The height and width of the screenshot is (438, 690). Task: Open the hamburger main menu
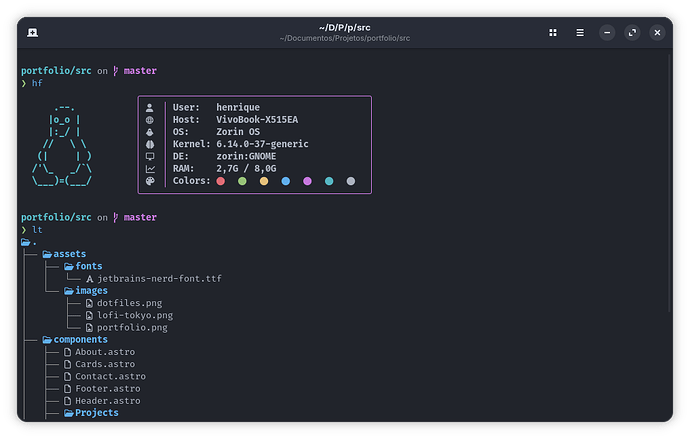[x=579, y=32]
